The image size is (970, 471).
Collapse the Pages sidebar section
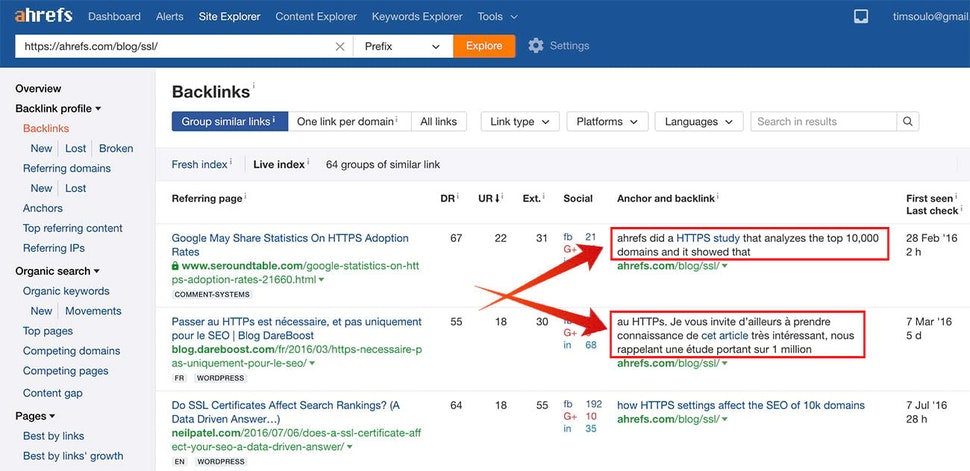35,416
